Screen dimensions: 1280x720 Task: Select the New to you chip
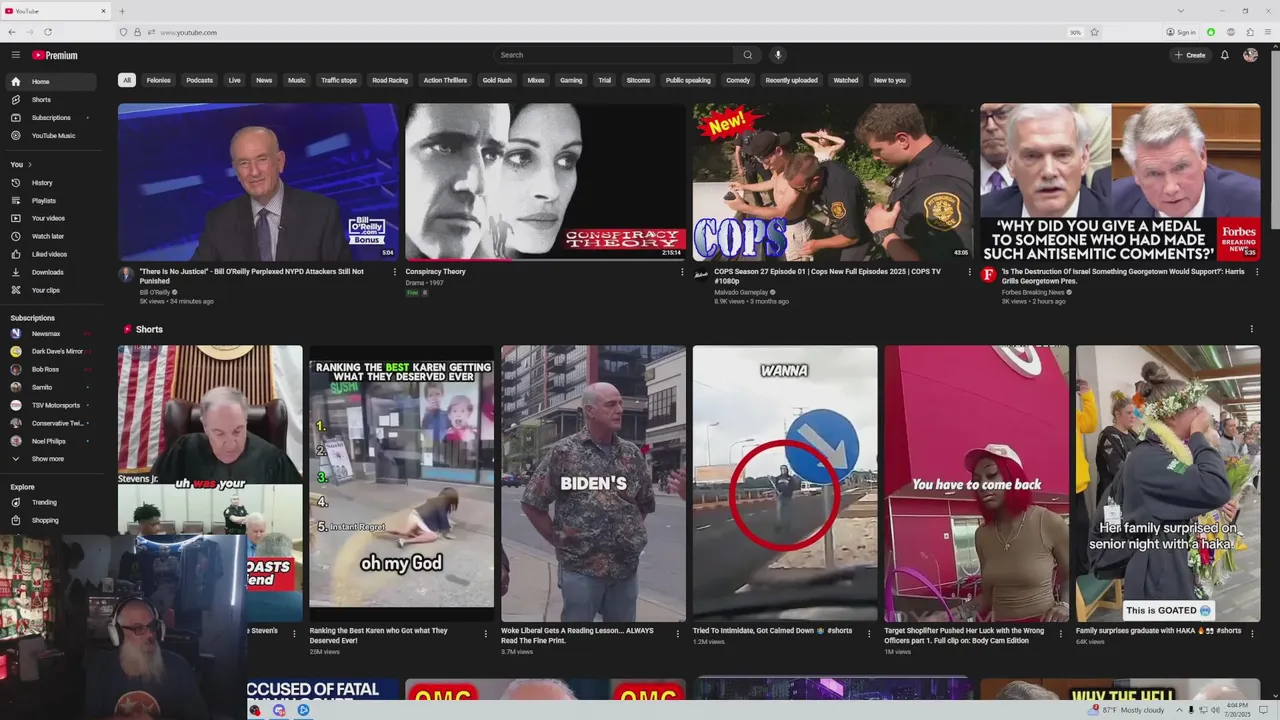click(889, 80)
